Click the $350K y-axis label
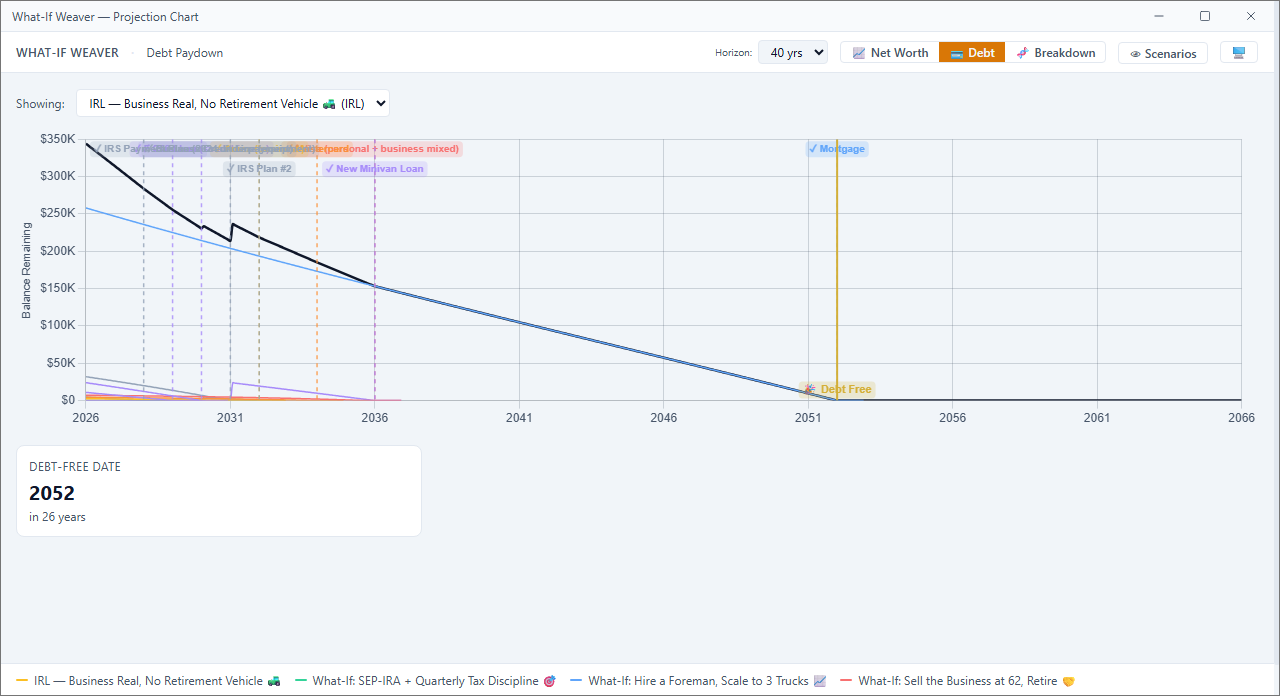This screenshot has height=696, width=1280. (58, 139)
